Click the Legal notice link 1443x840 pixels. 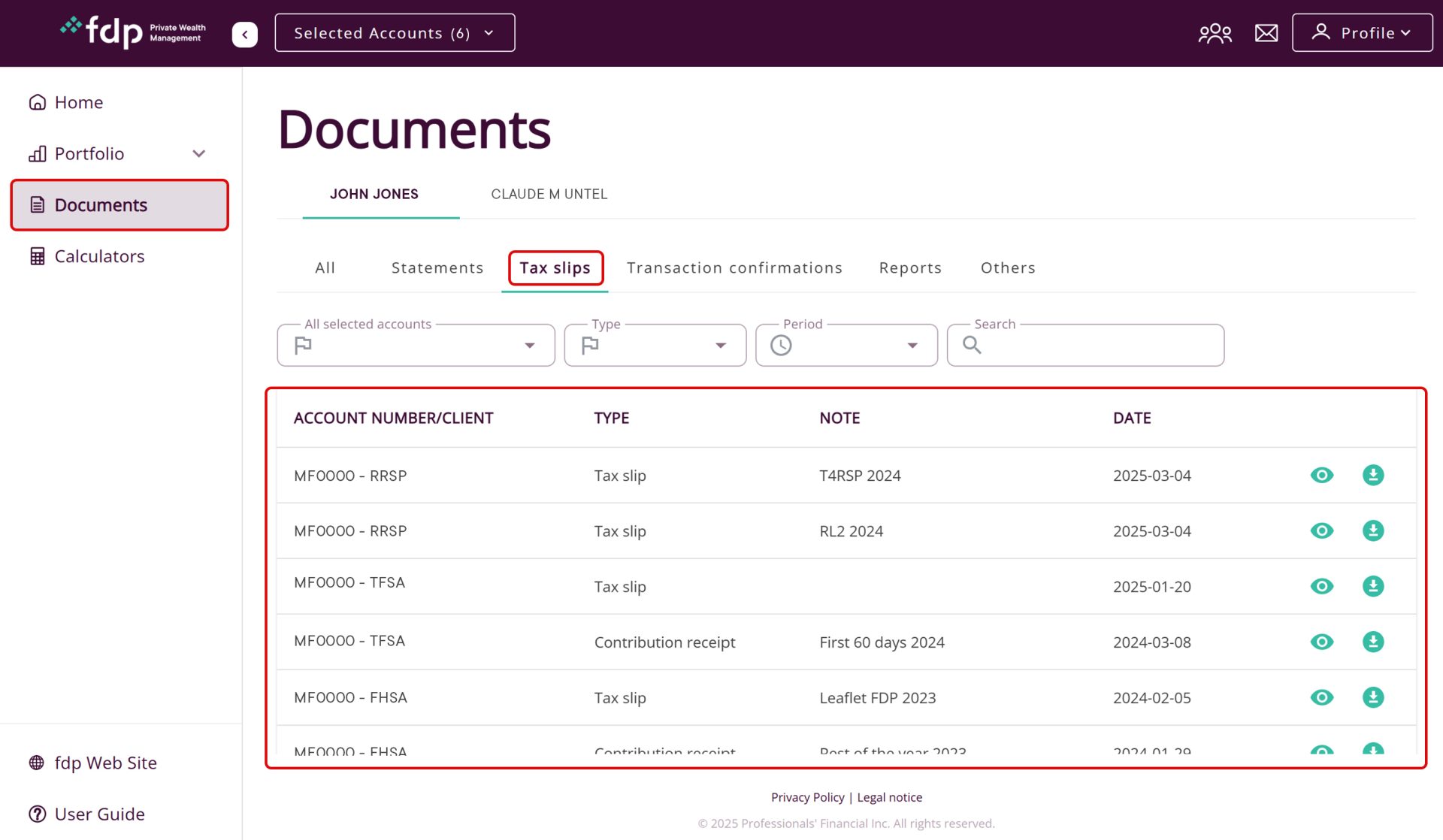tap(890, 797)
